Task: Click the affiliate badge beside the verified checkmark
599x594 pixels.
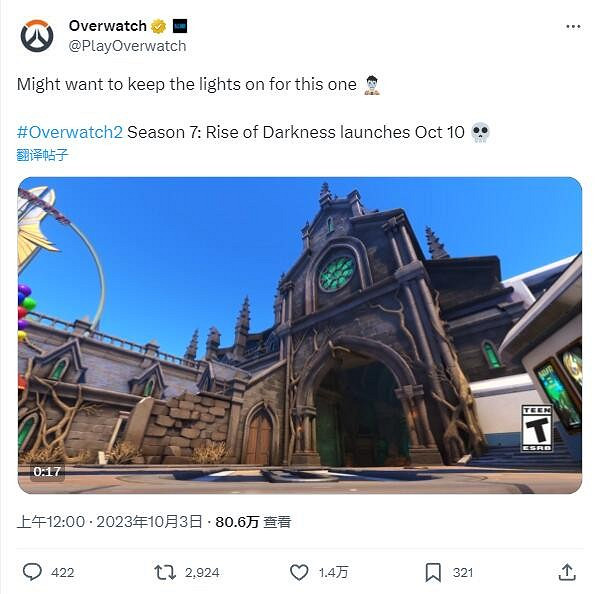Action: click(x=180, y=26)
